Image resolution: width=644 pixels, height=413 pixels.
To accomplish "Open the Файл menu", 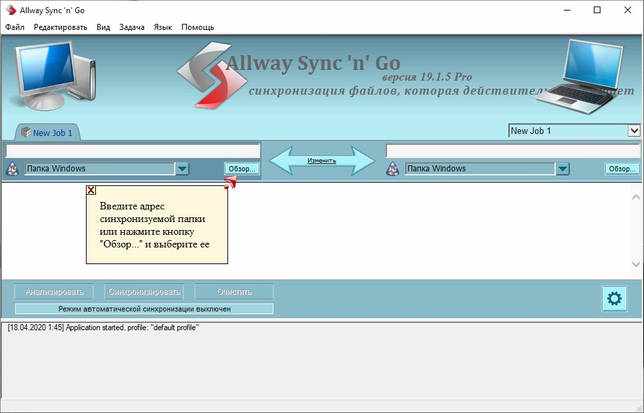I will point(15,27).
